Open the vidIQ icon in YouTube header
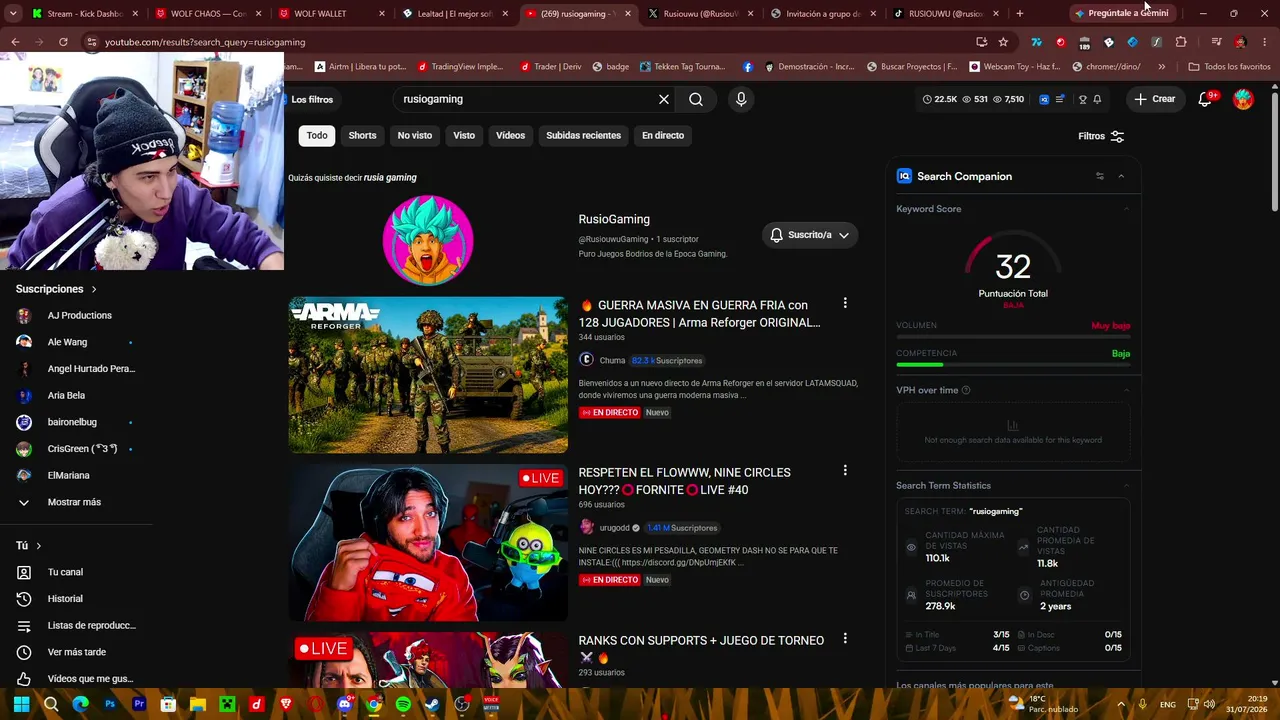 (x=1044, y=99)
